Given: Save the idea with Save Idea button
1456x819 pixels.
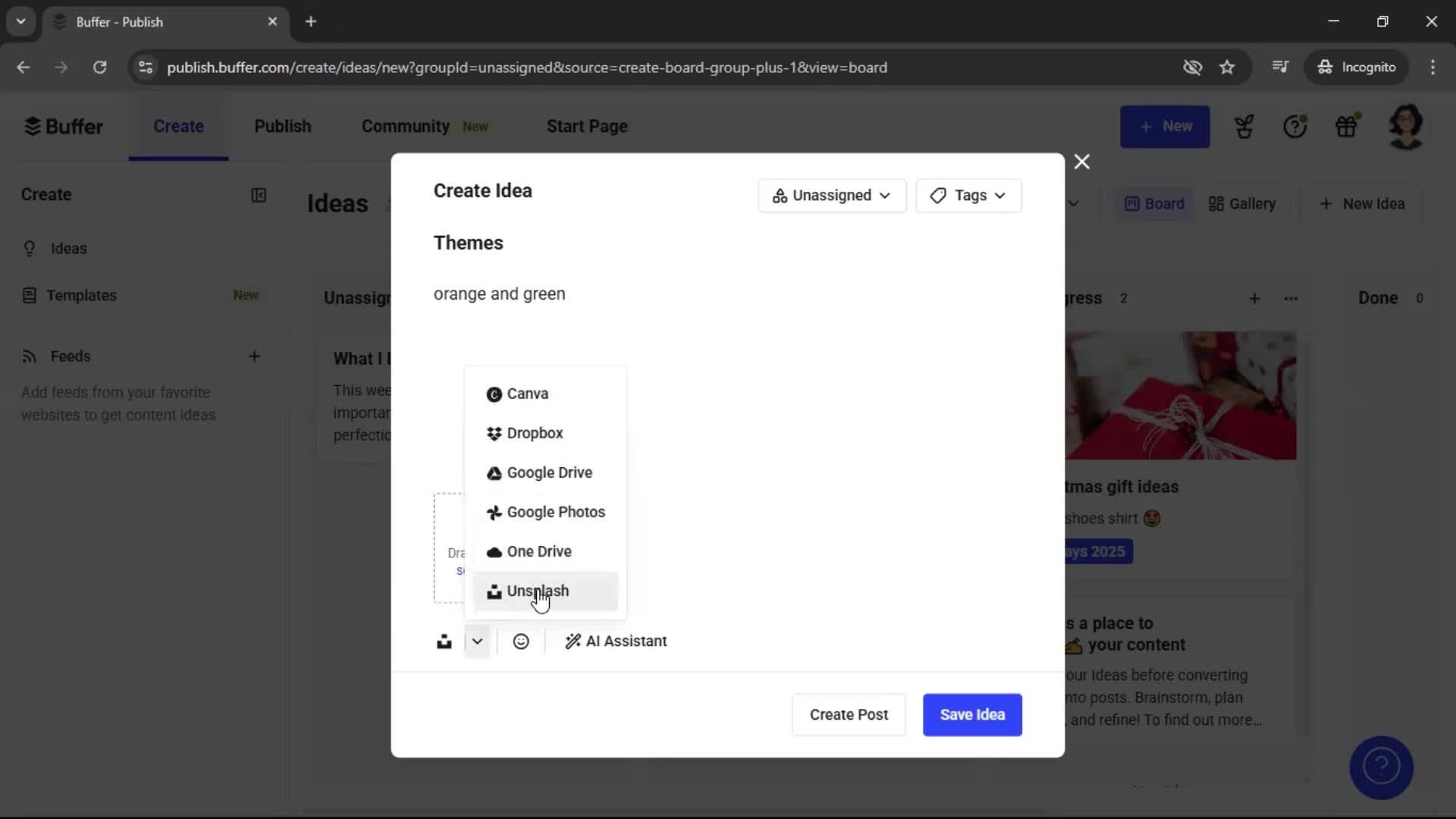Looking at the screenshot, I should point(972,714).
